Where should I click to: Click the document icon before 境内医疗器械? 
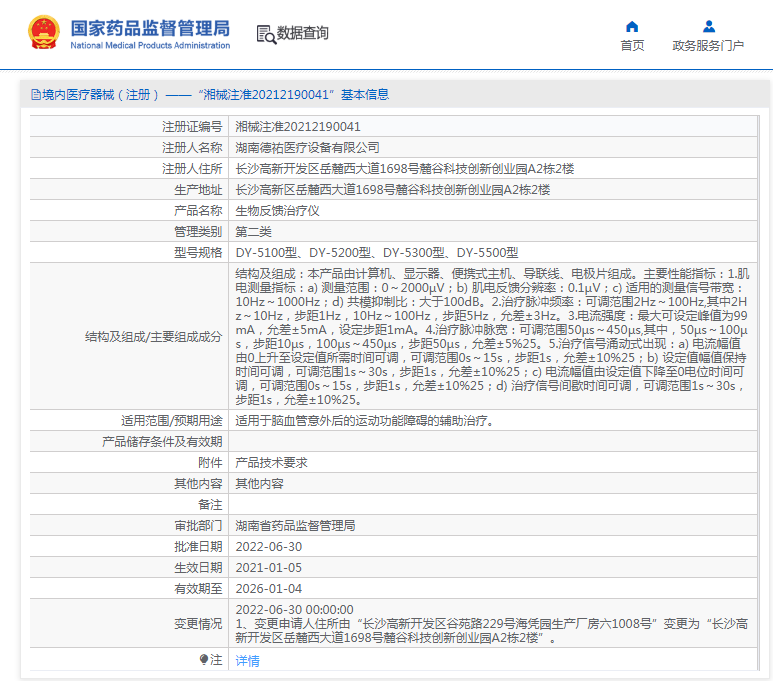pos(35,94)
